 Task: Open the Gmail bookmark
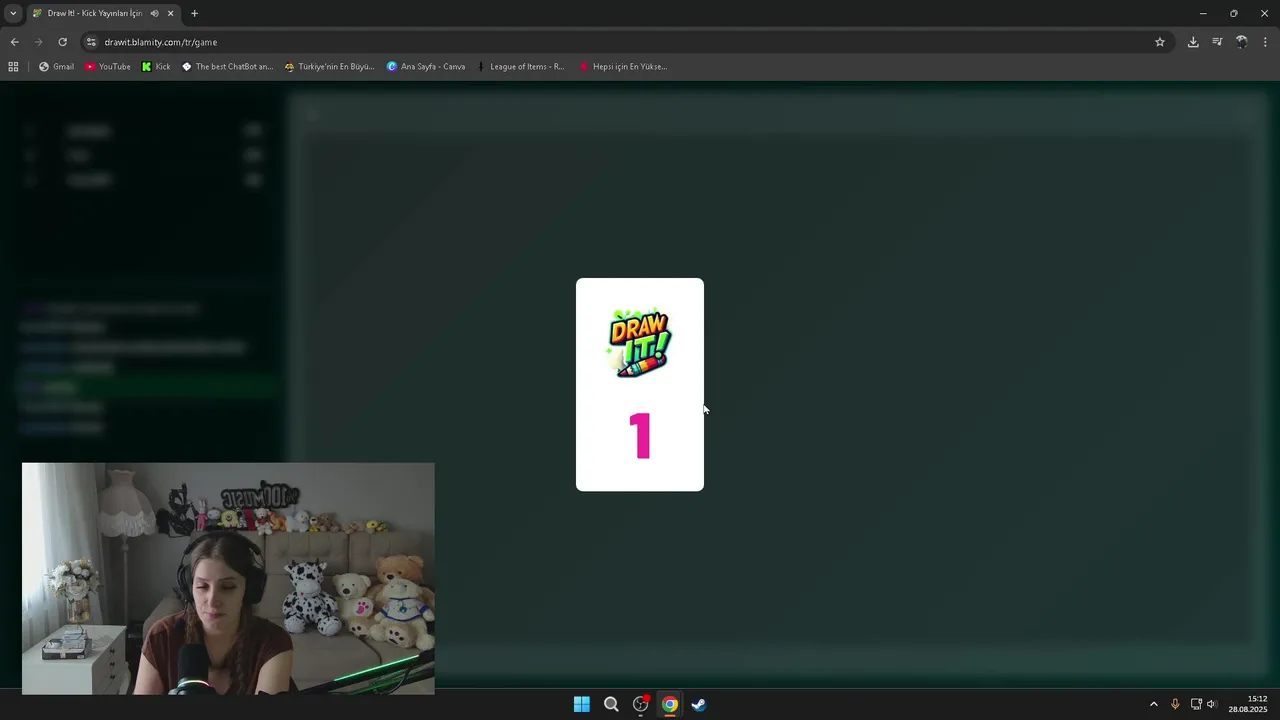[56, 67]
